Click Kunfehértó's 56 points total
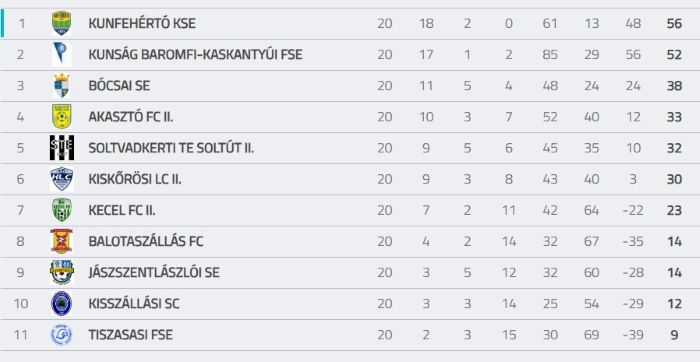Screen dimensions: 700x362 [674, 24]
